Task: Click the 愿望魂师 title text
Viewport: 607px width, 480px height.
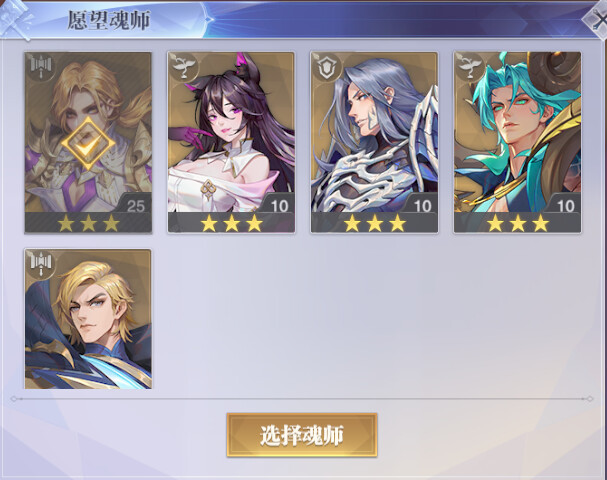Action: tap(109, 20)
